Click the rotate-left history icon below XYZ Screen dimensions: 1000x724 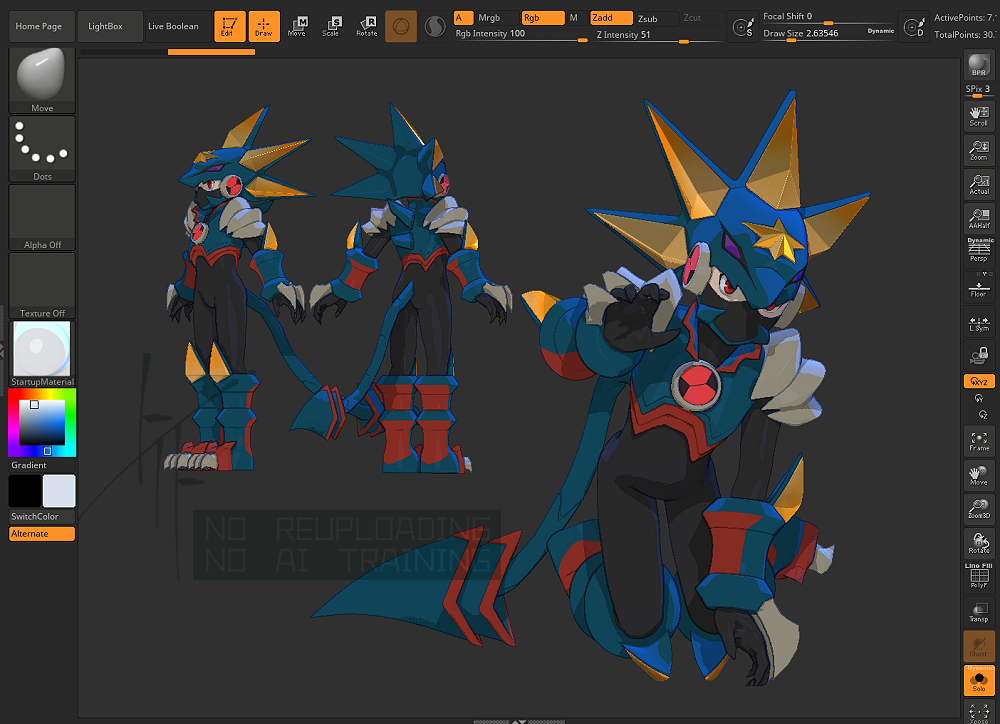979,399
